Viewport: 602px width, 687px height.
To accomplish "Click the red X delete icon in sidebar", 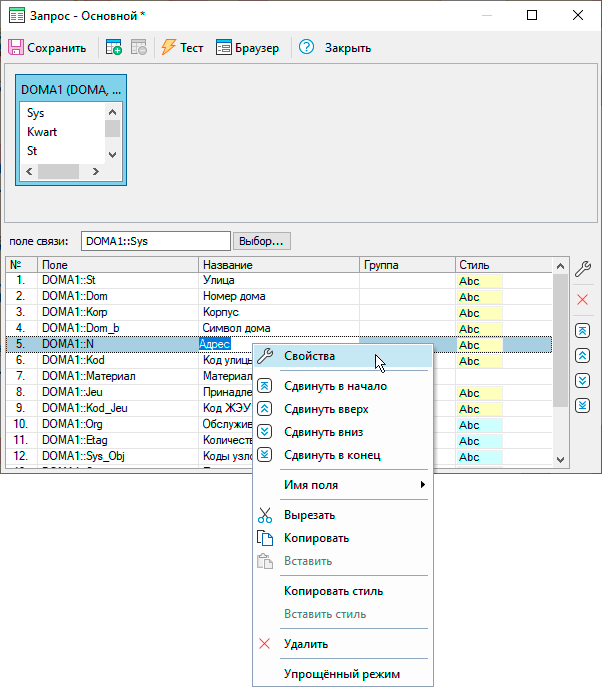I will 583,300.
